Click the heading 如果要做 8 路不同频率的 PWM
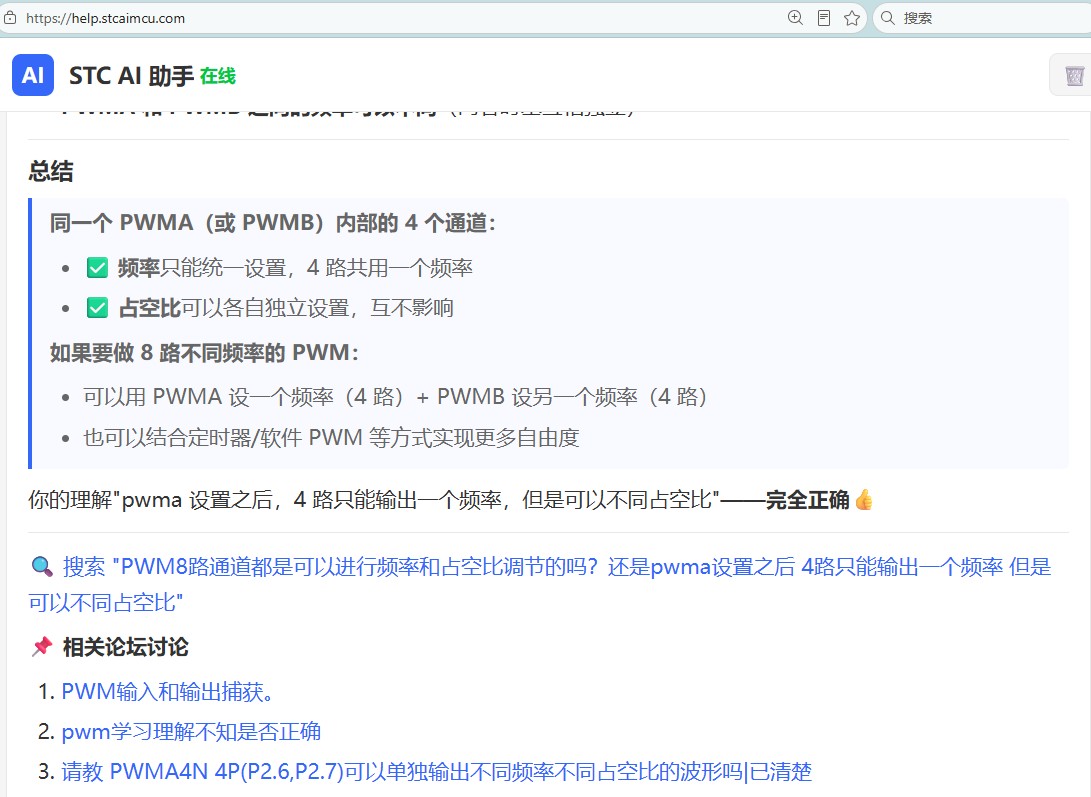1091x797 pixels. pyautogui.click(x=205, y=353)
